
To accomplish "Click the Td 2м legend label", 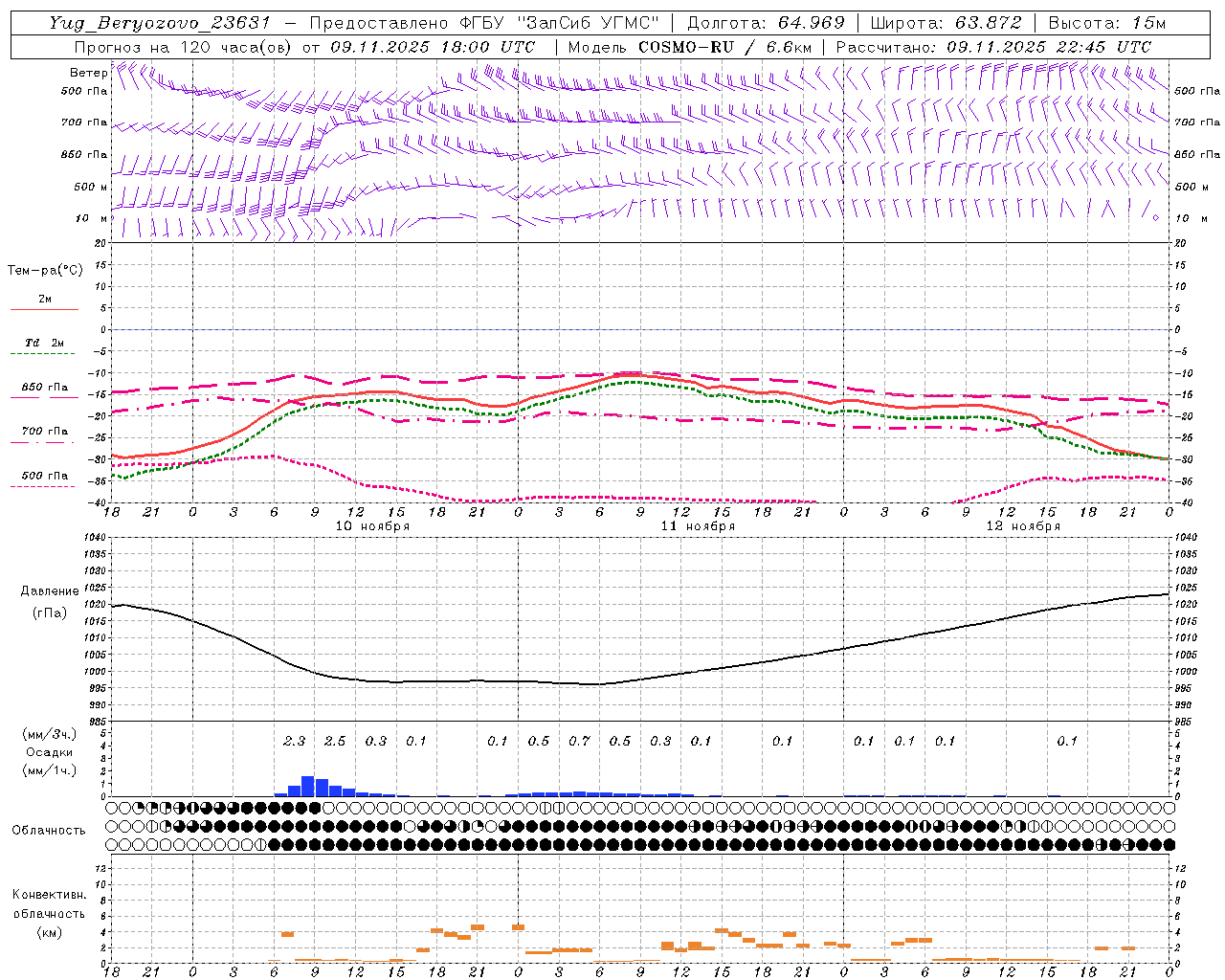I will click(45, 343).
